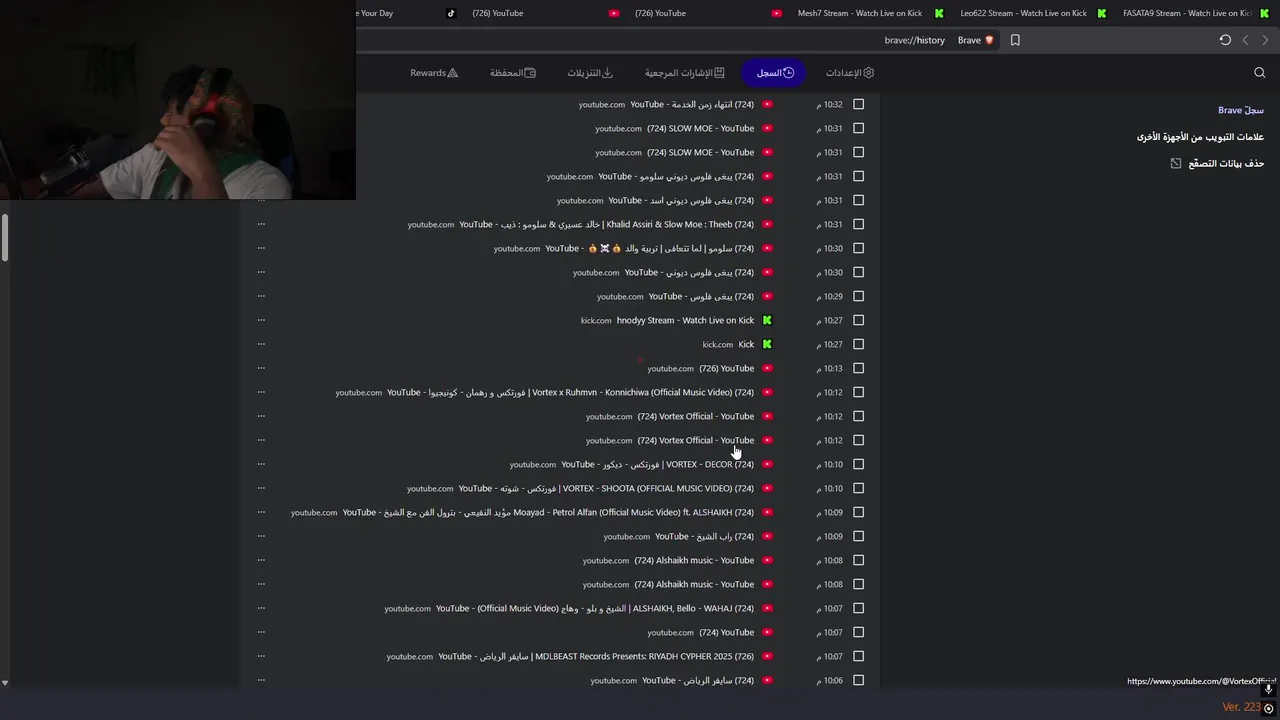Go back using the left chevron arrow

(1245, 40)
